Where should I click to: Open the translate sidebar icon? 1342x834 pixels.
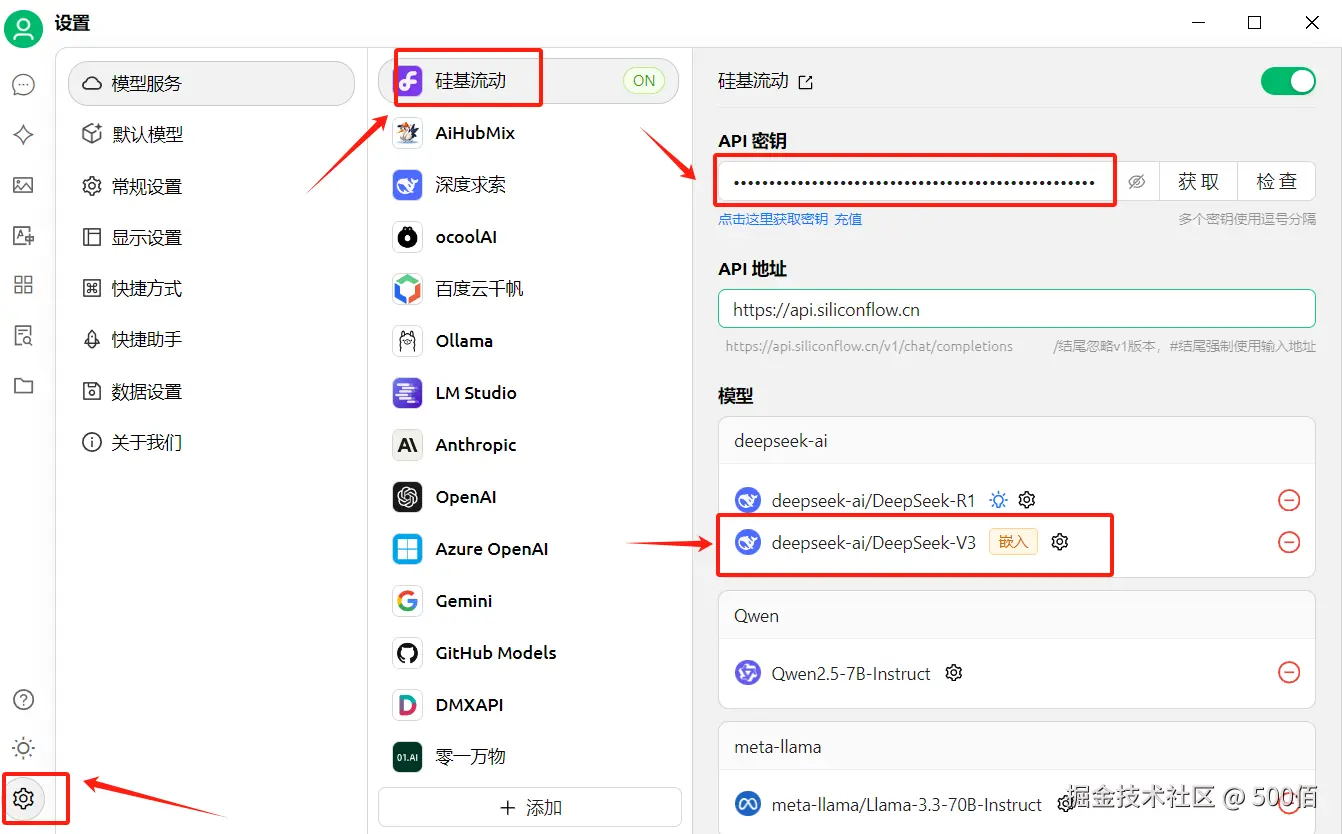click(23, 236)
